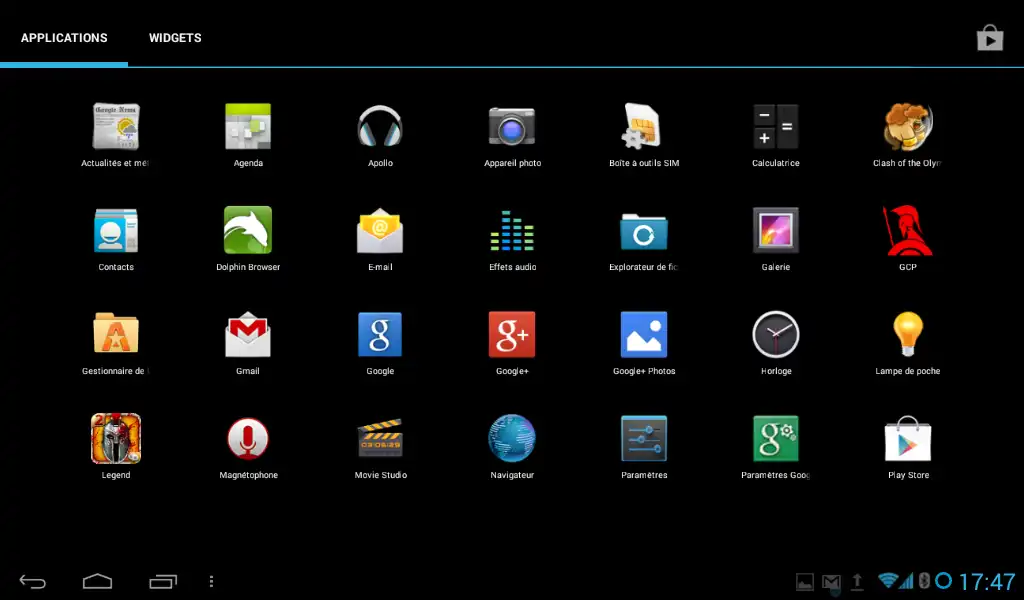
Task: Launch the Google+ app
Action: [512, 334]
